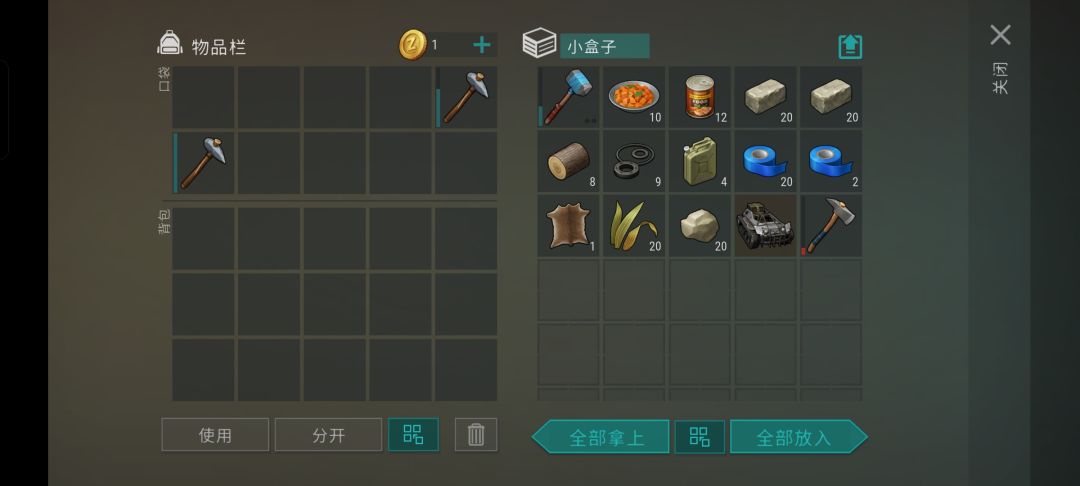Pick the plant fiber stack

click(x=634, y=226)
